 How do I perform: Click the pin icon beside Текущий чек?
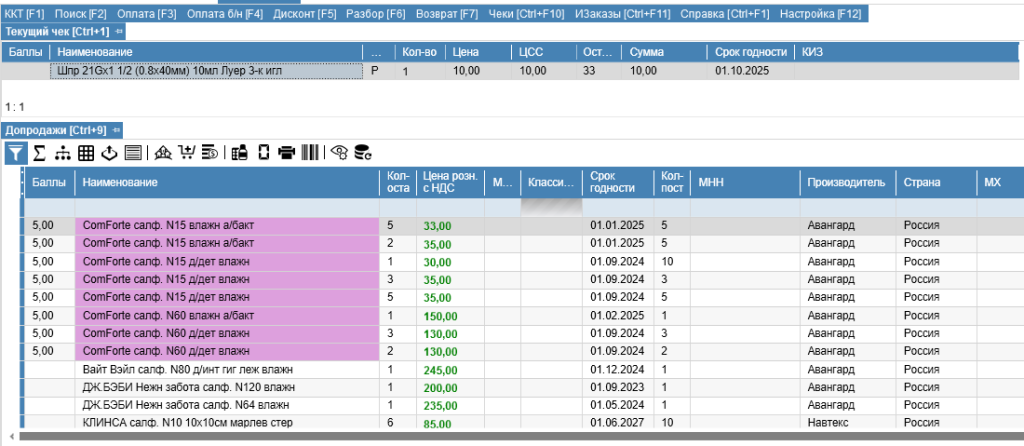pyautogui.click(x=118, y=31)
